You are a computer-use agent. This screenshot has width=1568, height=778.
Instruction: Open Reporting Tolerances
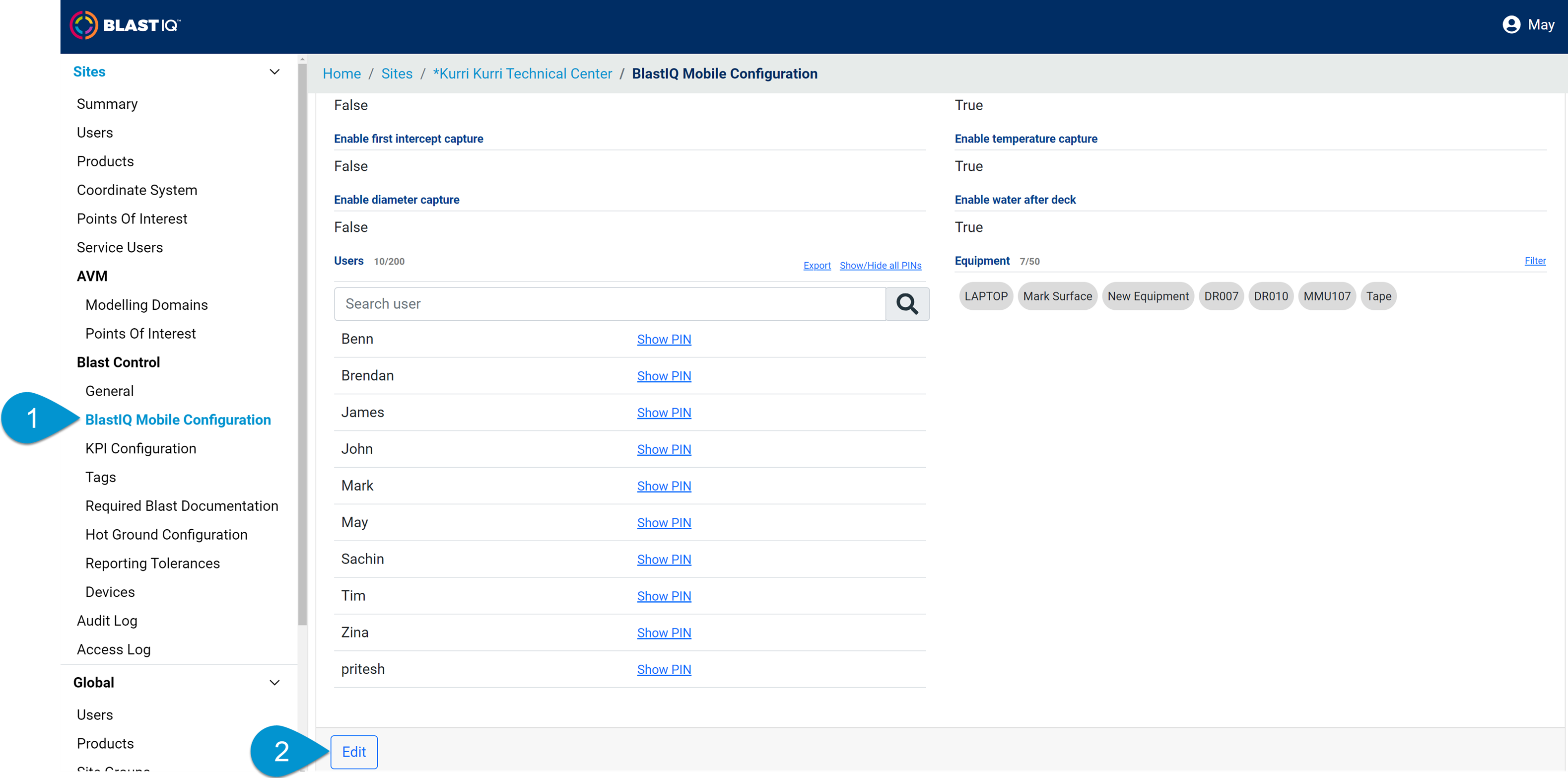coord(153,563)
